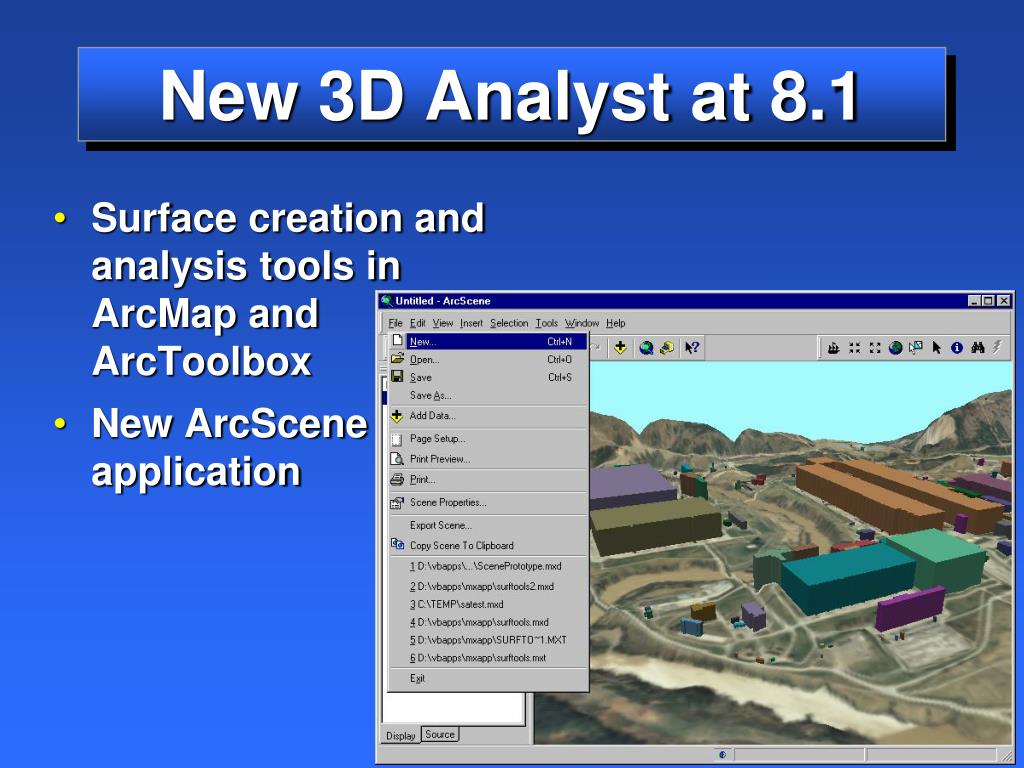The height and width of the screenshot is (768, 1024).
Task: Choose Export Scene... menu entry
Action: tap(488, 525)
